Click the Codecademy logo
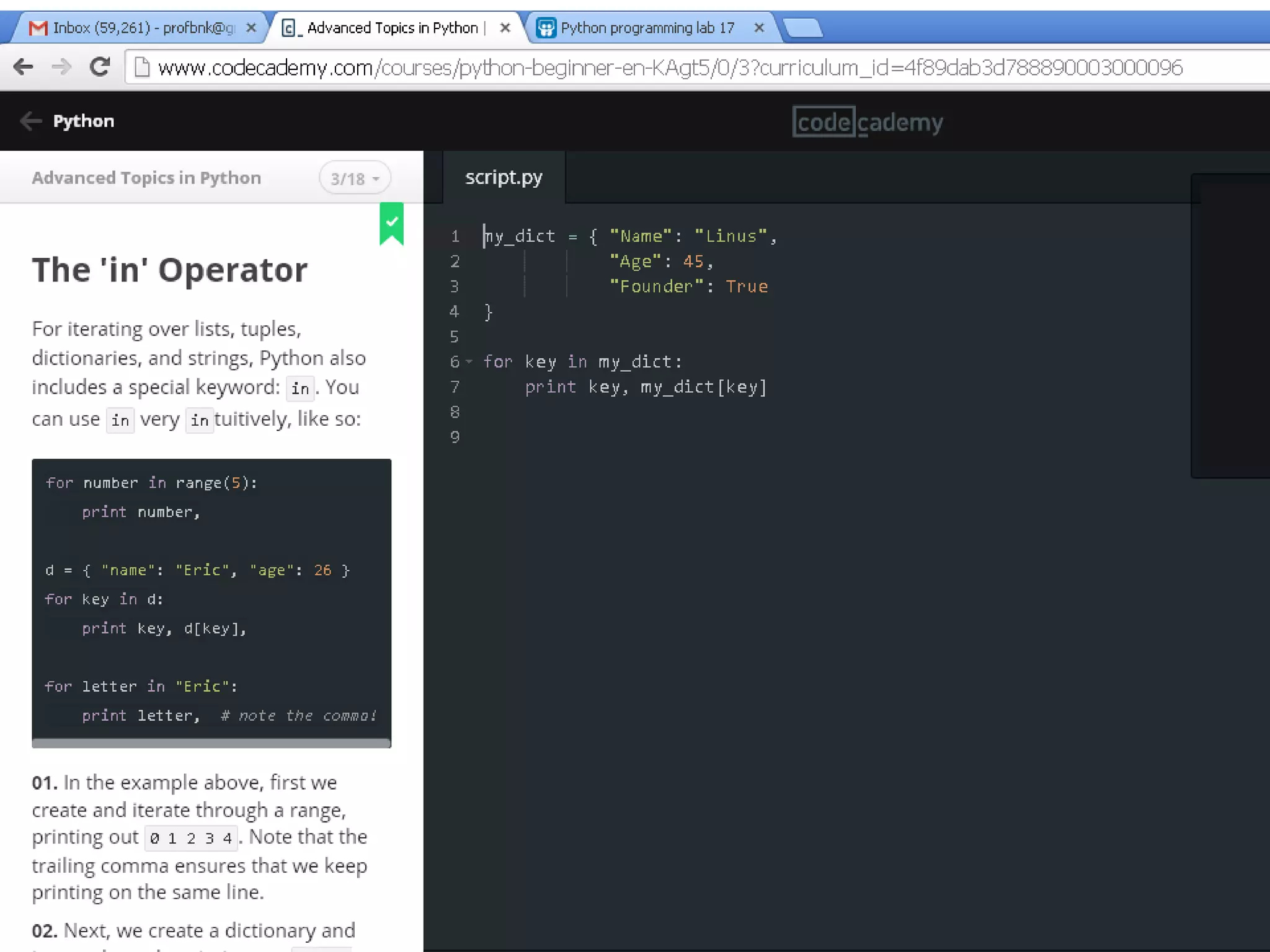 click(x=868, y=121)
